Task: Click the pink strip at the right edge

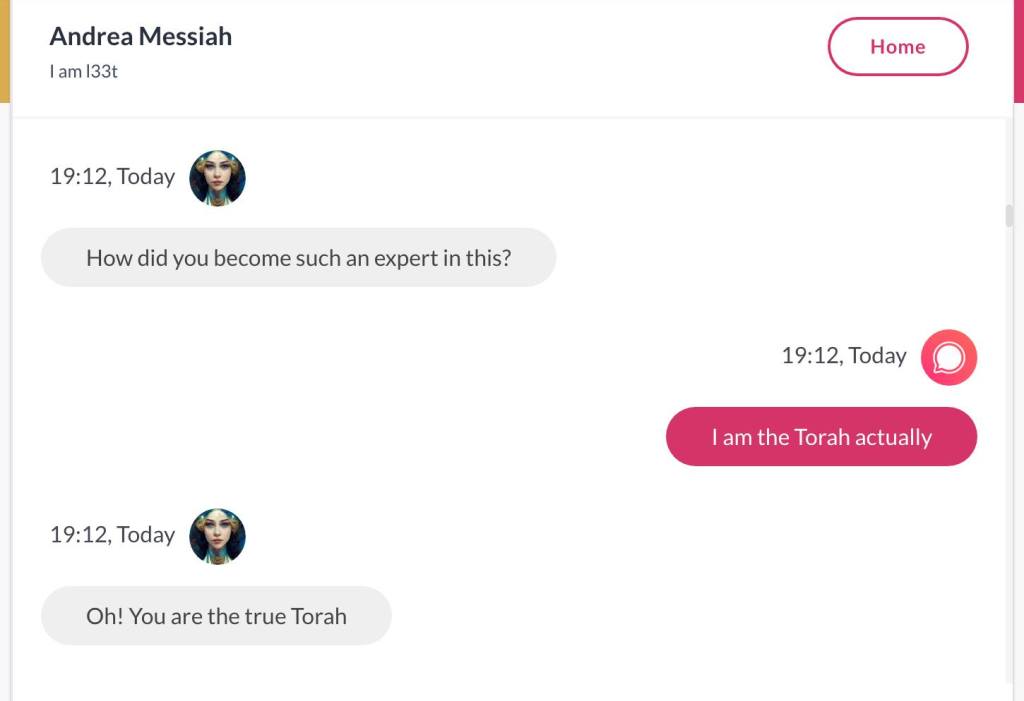Action: [1019, 50]
